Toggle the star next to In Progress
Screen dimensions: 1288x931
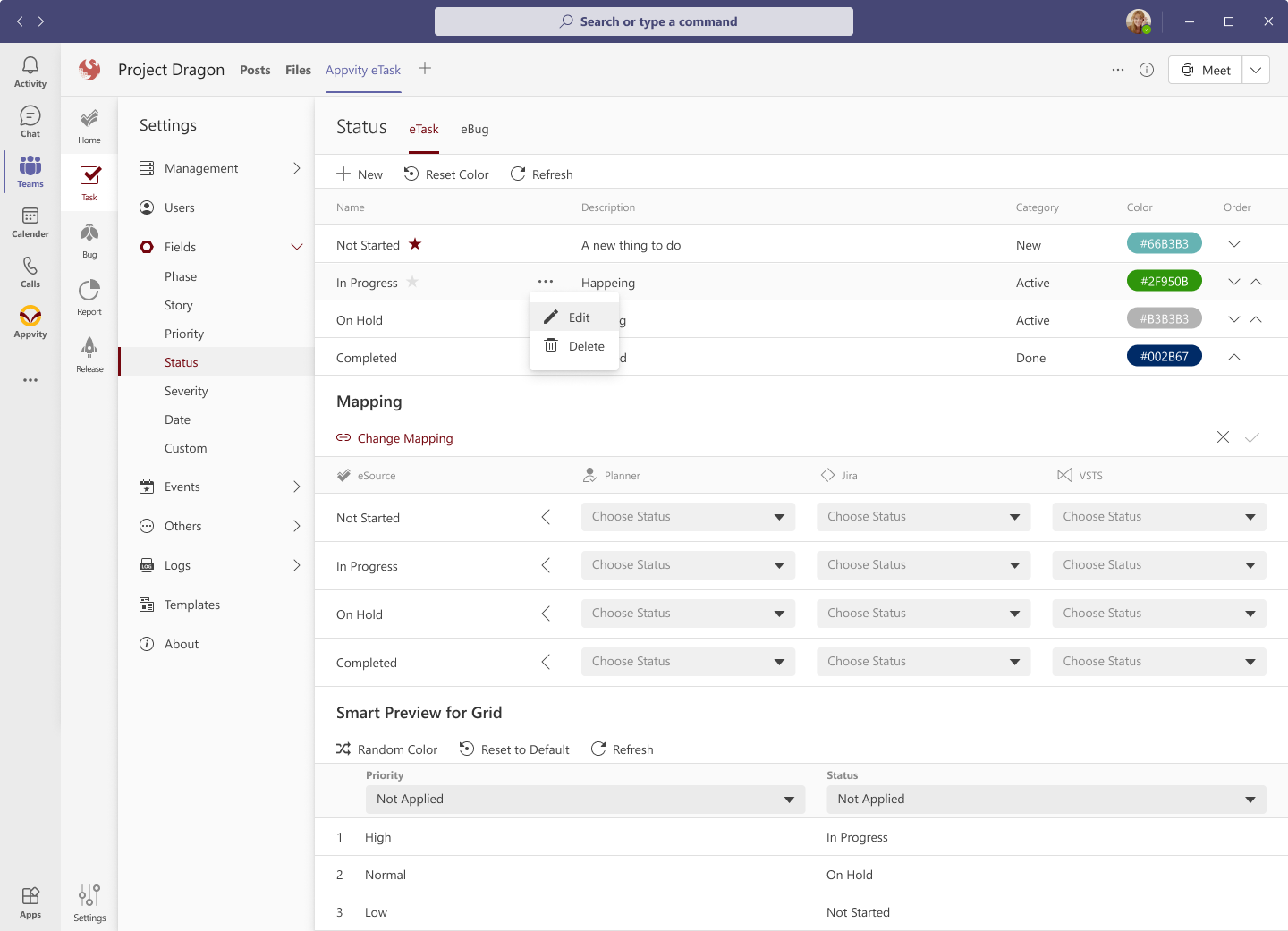412,282
